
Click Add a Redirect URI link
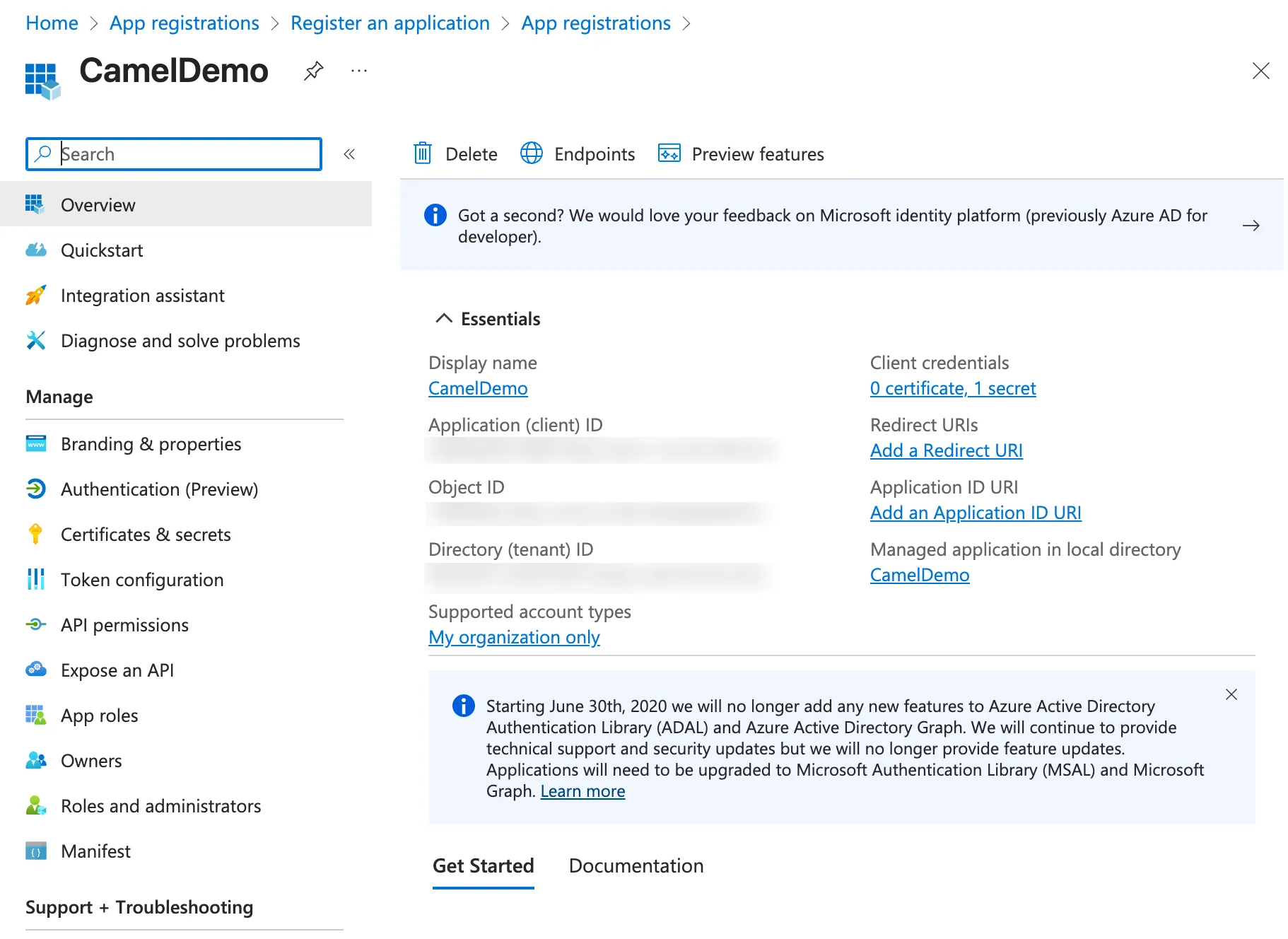(946, 450)
